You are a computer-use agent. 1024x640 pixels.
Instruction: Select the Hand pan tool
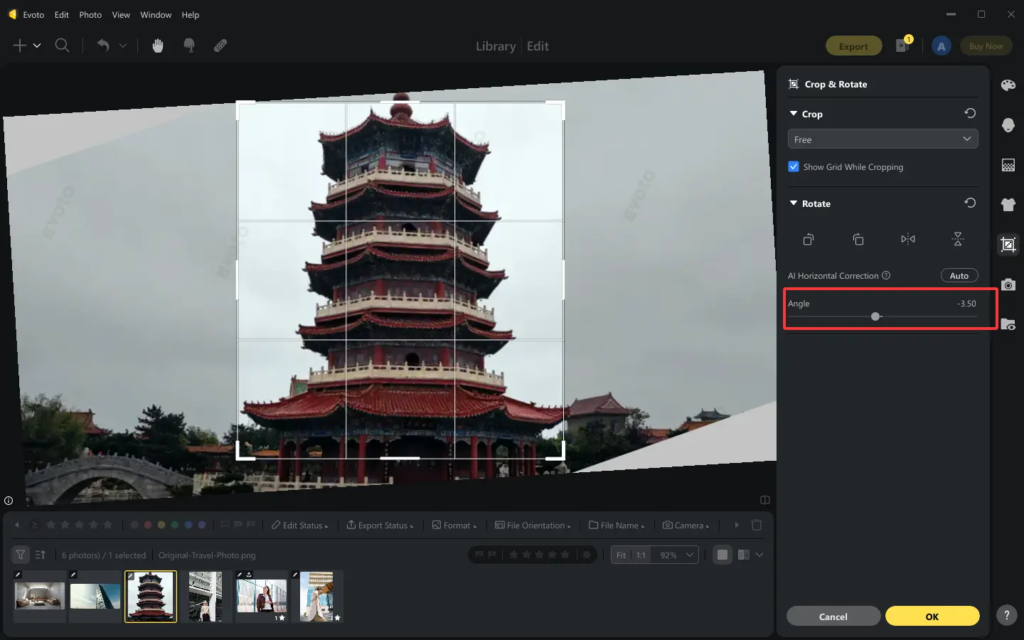coord(158,46)
